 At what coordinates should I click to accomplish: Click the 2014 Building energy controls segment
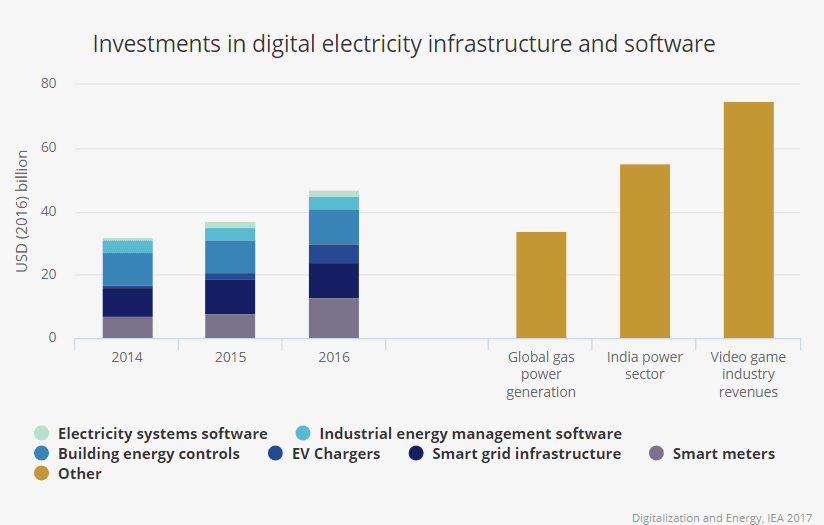(x=127, y=269)
